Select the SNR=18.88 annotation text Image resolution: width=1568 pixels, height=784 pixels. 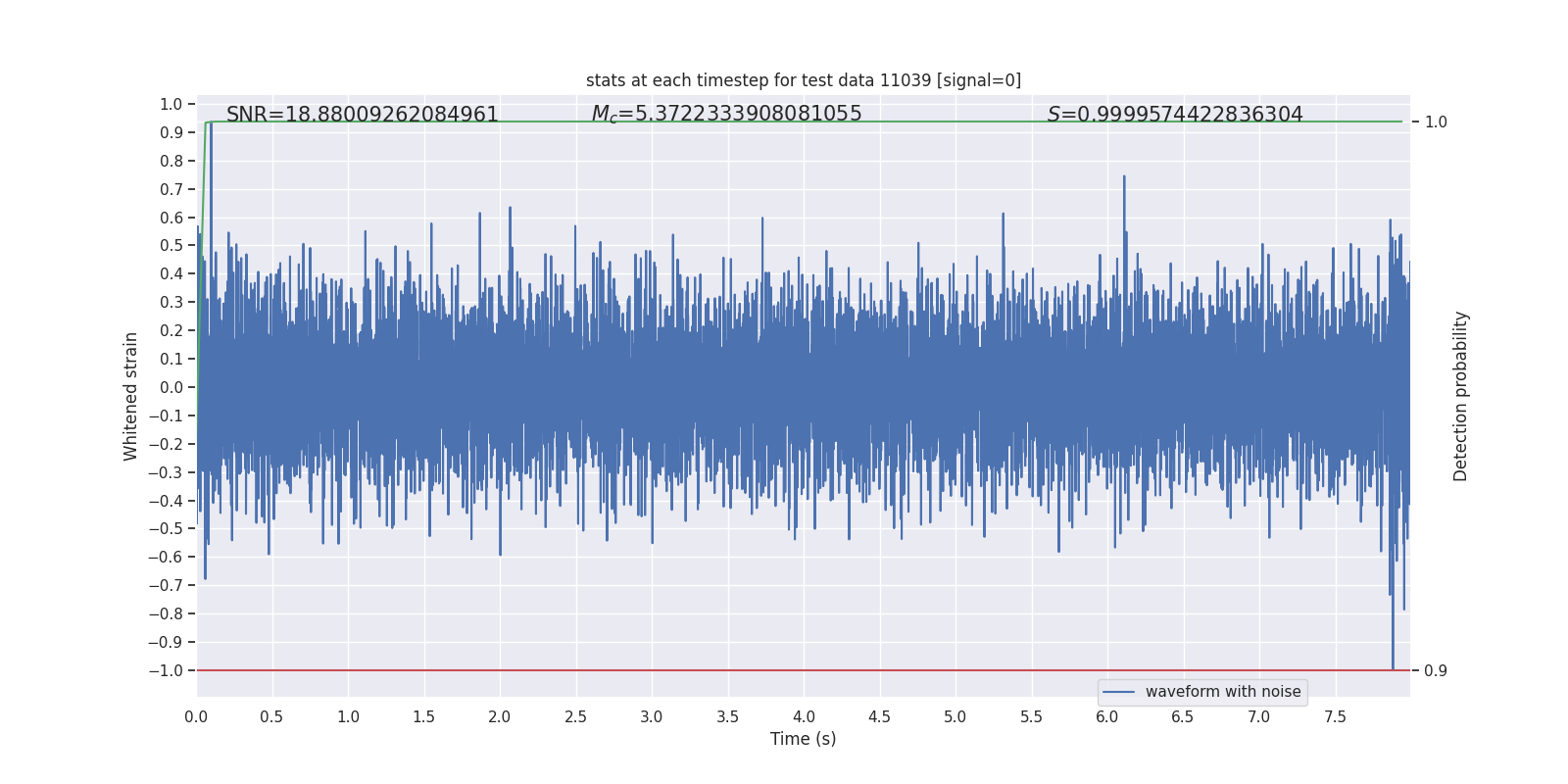[363, 115]
